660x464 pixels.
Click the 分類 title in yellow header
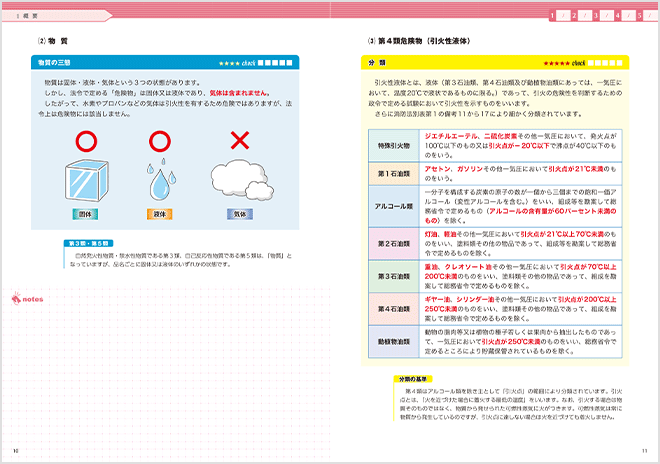coord(377,63)
